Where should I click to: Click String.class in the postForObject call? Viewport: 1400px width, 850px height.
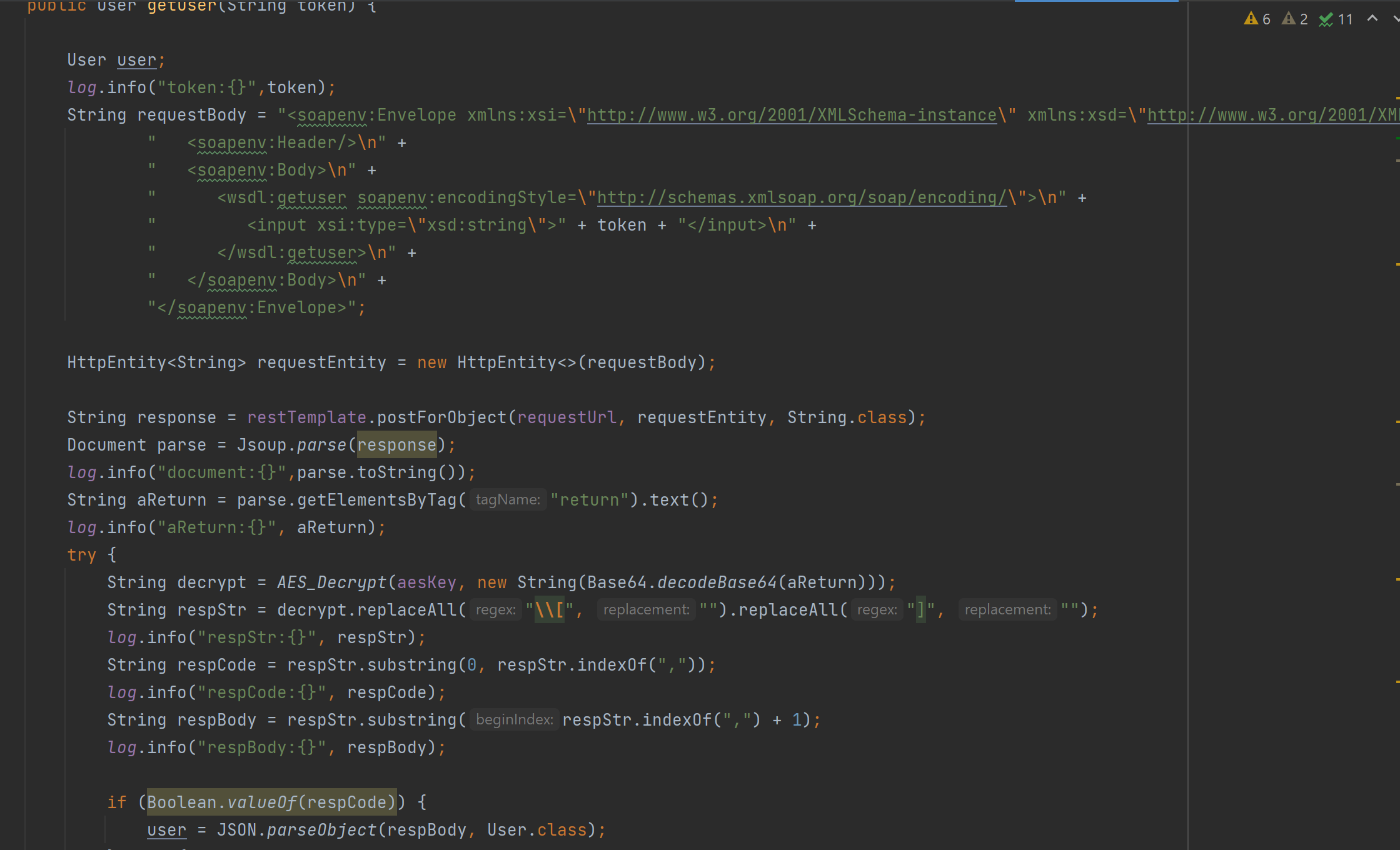[x=847, y=417]
